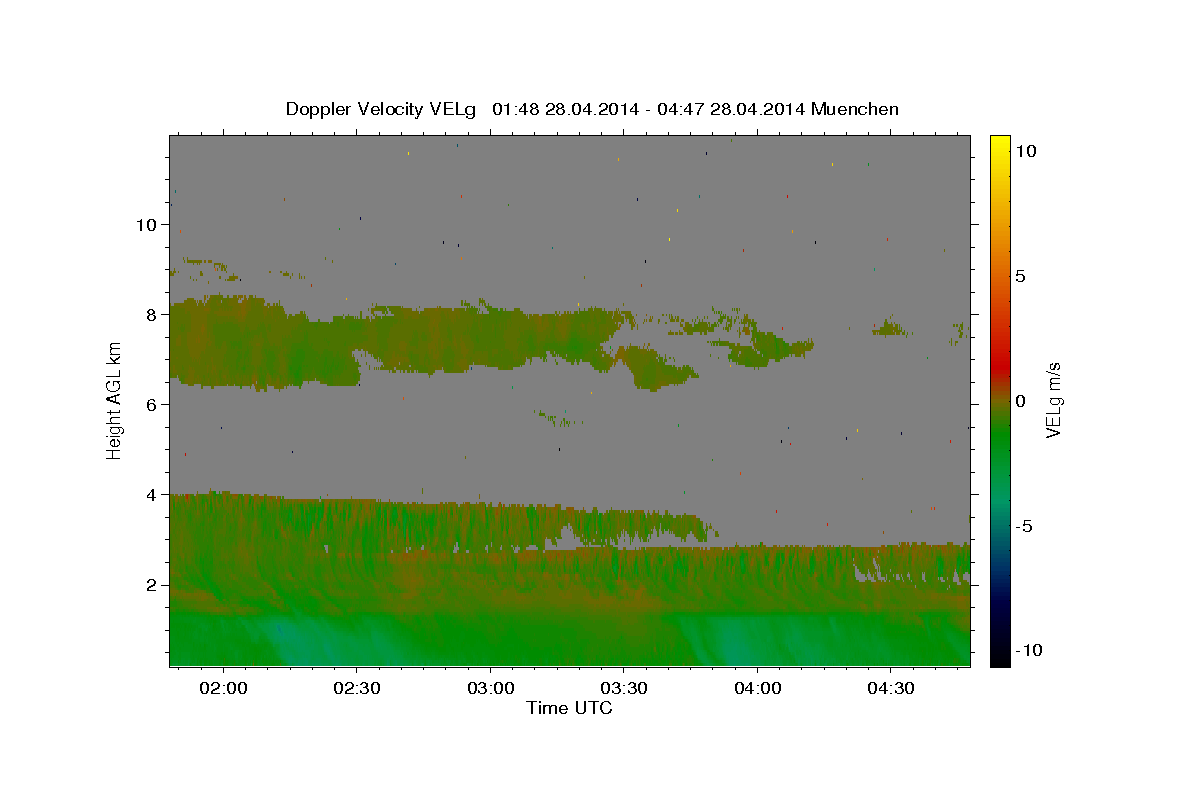
Task: Click the 'VELg m/s' colorbar label
Action: pyautogui.click(x=1053, y=400)
